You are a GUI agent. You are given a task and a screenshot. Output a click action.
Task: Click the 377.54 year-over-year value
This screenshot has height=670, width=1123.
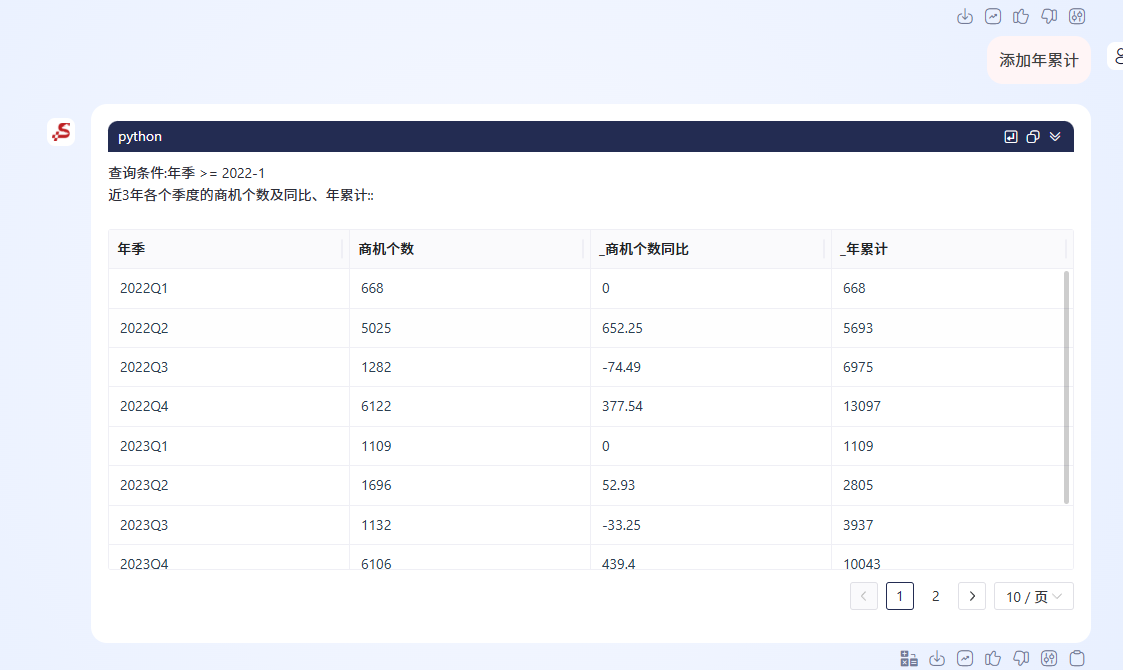(622, 406)
